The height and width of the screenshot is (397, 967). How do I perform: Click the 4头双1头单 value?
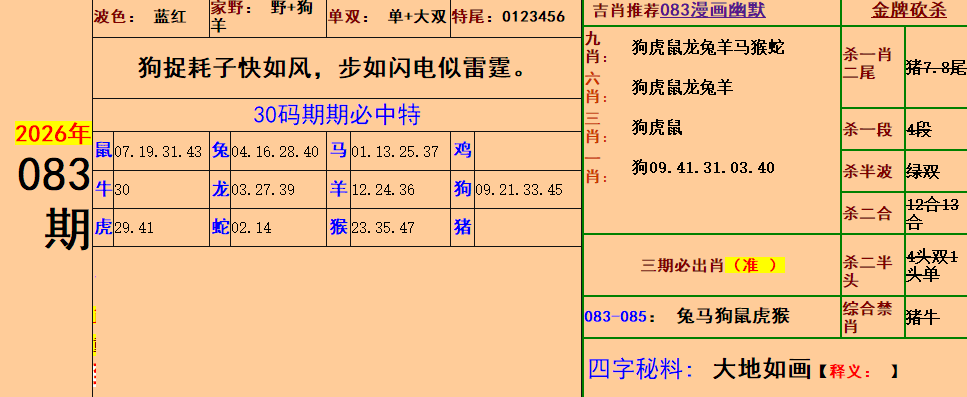tap(932, 266)
